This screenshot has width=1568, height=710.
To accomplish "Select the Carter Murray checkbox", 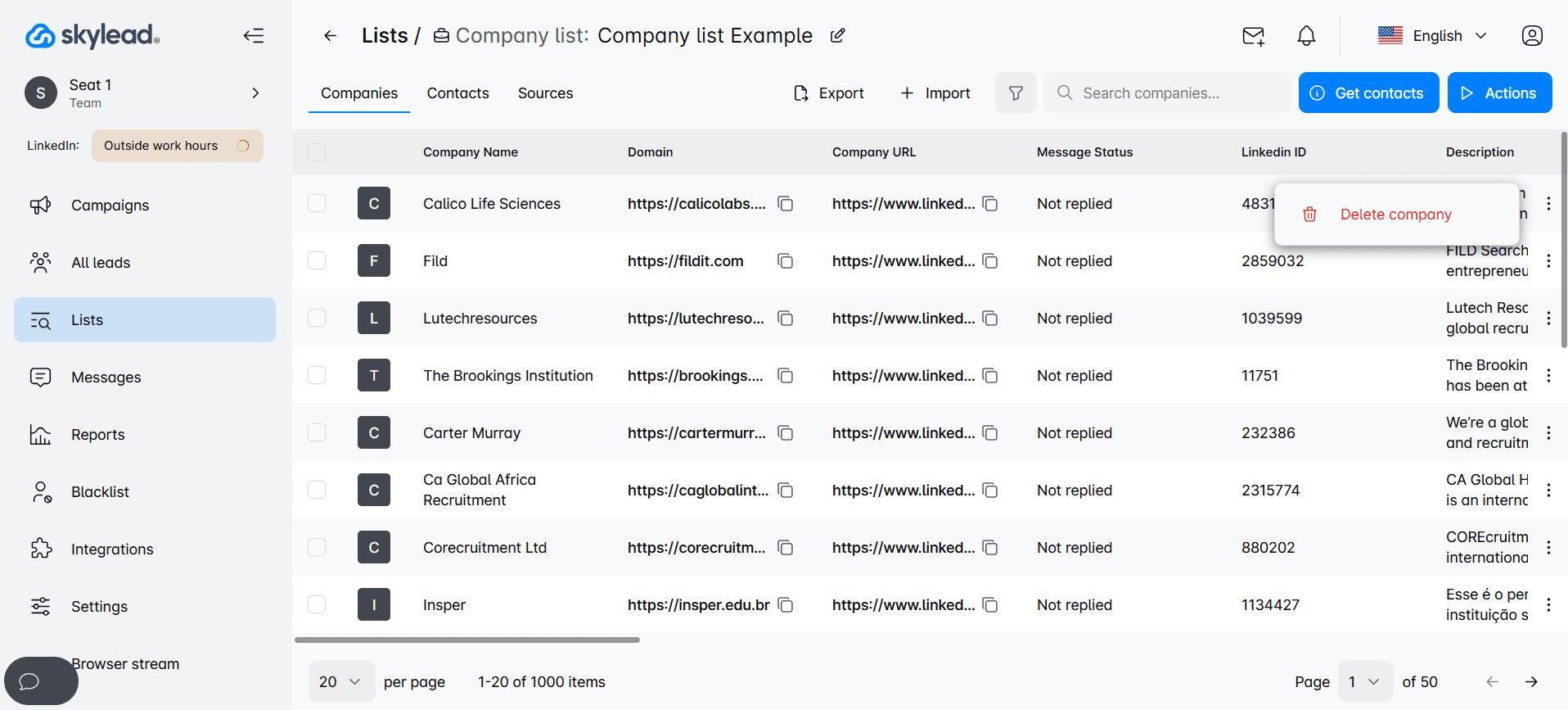I will pos(317,432).
